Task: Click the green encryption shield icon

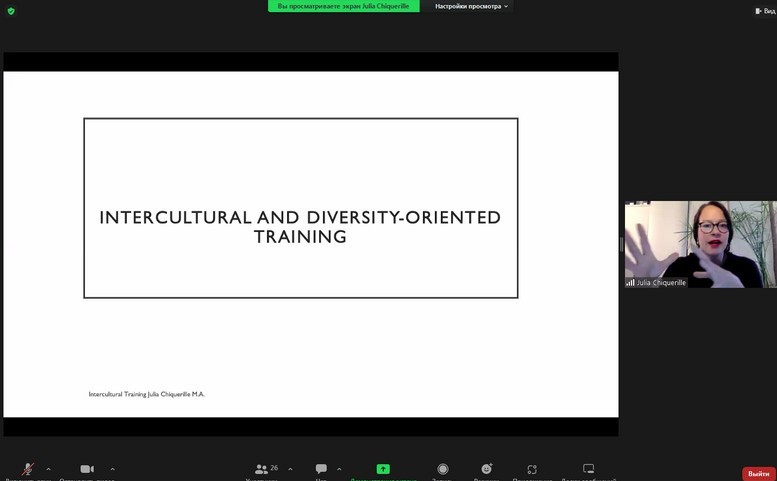Action: click(x=11, y=11)
